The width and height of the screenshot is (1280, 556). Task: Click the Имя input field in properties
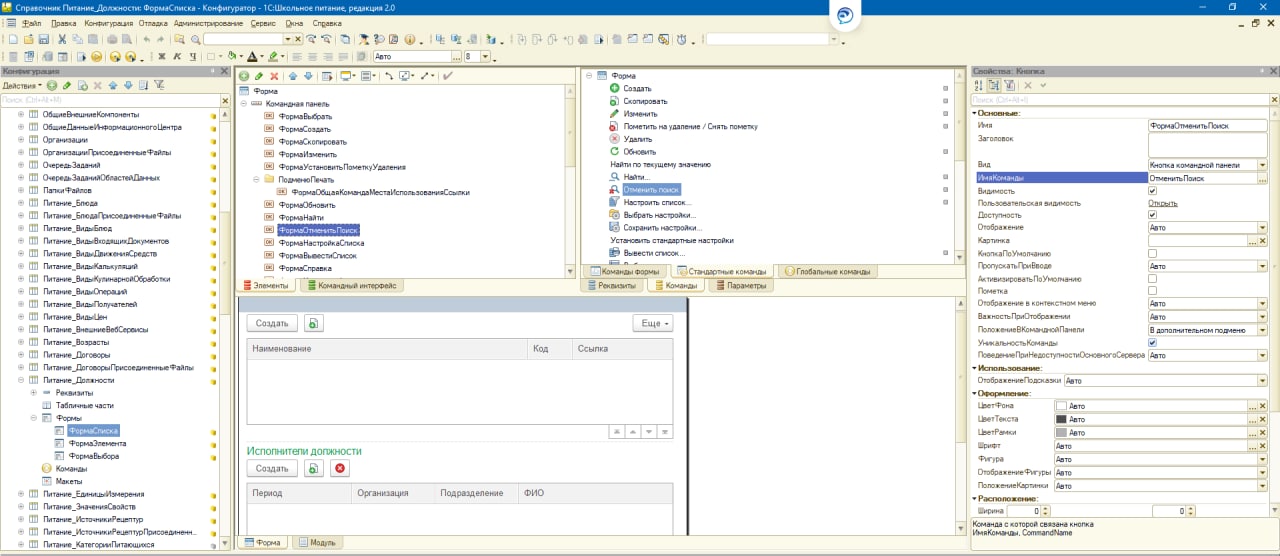coord(1207,126)
